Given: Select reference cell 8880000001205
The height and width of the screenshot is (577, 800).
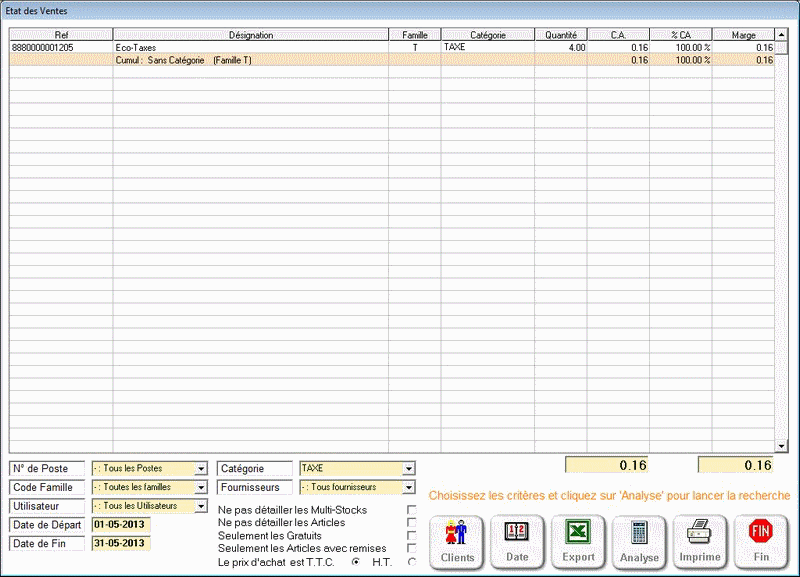Looking at the screenshot, I should click(x=61, y=47).
